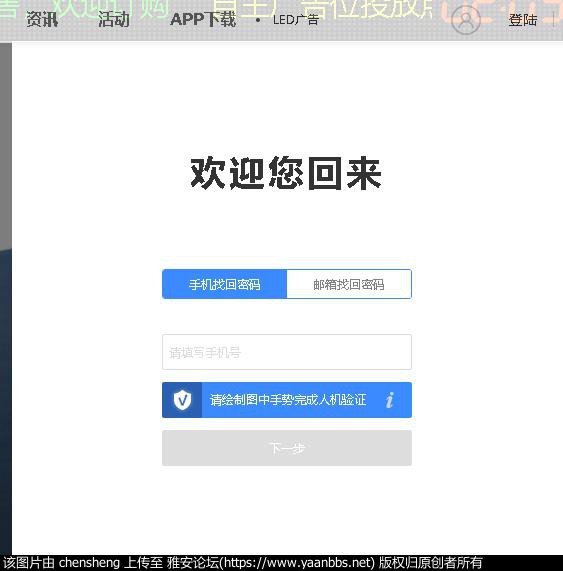Switch to the 邮箱找回密码 tab
Viewport: 563px width, 571px height.
349,284
